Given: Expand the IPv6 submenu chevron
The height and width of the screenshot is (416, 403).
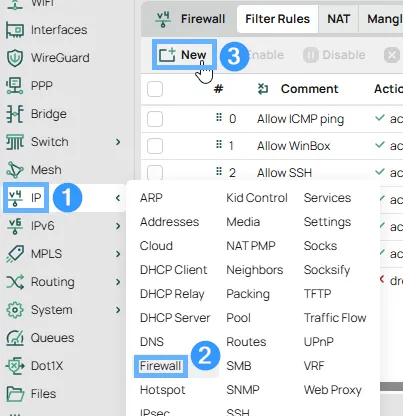Looking at the screenshot, I should pos(118,226).
